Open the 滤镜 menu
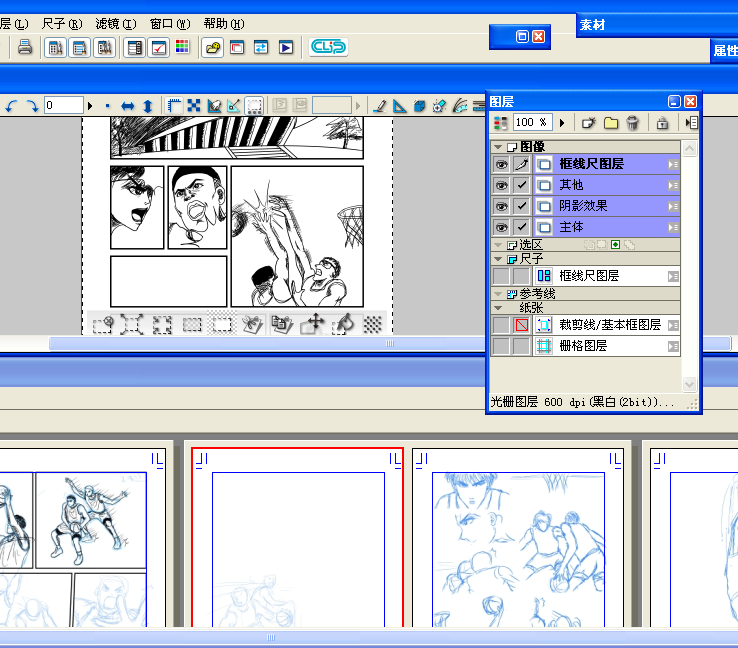 [116, 24]
